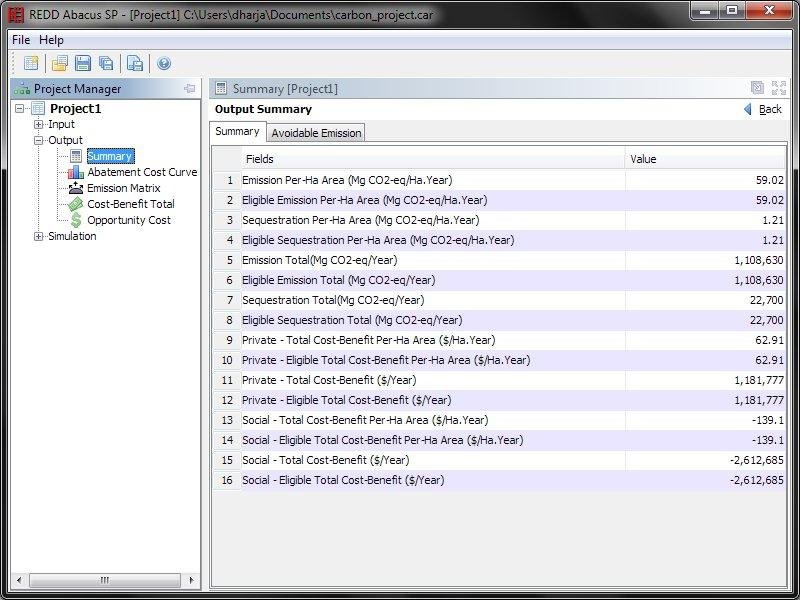Click the restore icon of the Summary panel
Image resolution: width=800 pixels, height=600 pixels.
click(757, 88)
